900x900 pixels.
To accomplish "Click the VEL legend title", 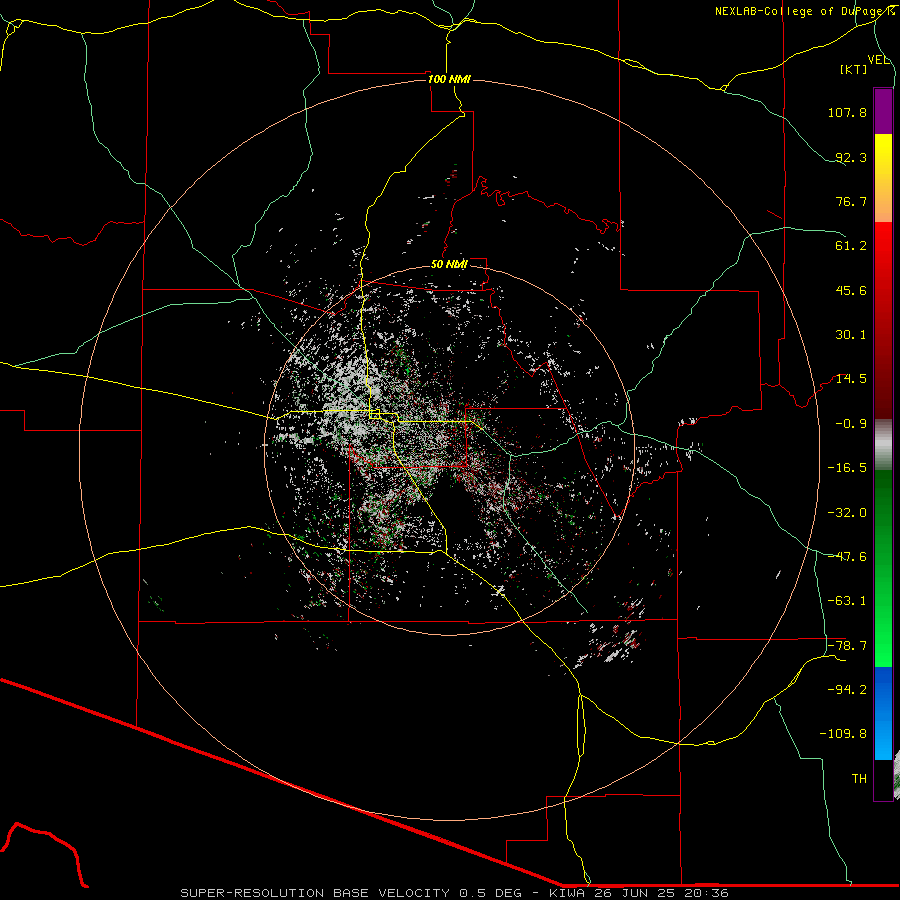I will 878,60.
